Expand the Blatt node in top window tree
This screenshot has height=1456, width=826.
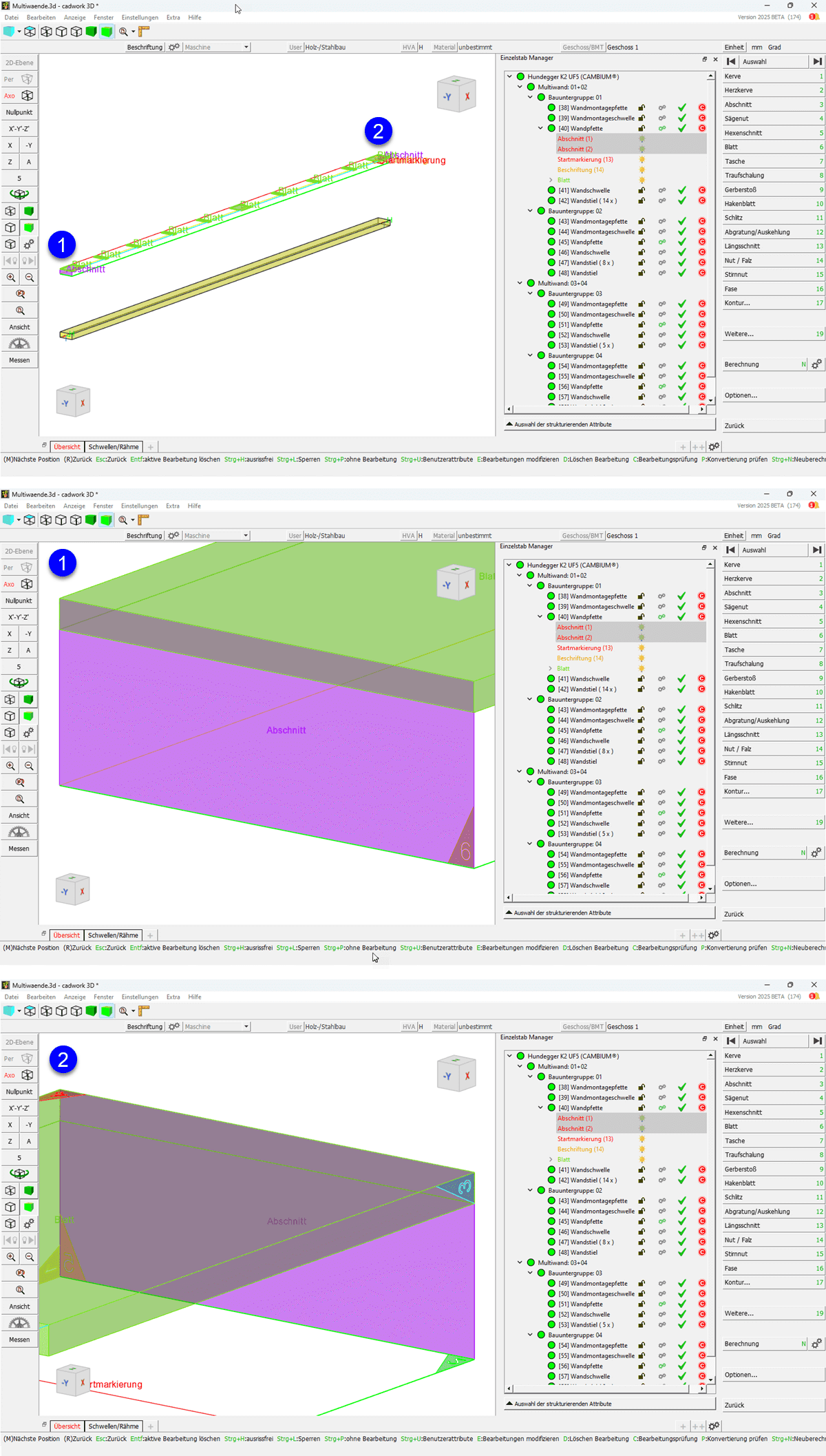(551, 180)
